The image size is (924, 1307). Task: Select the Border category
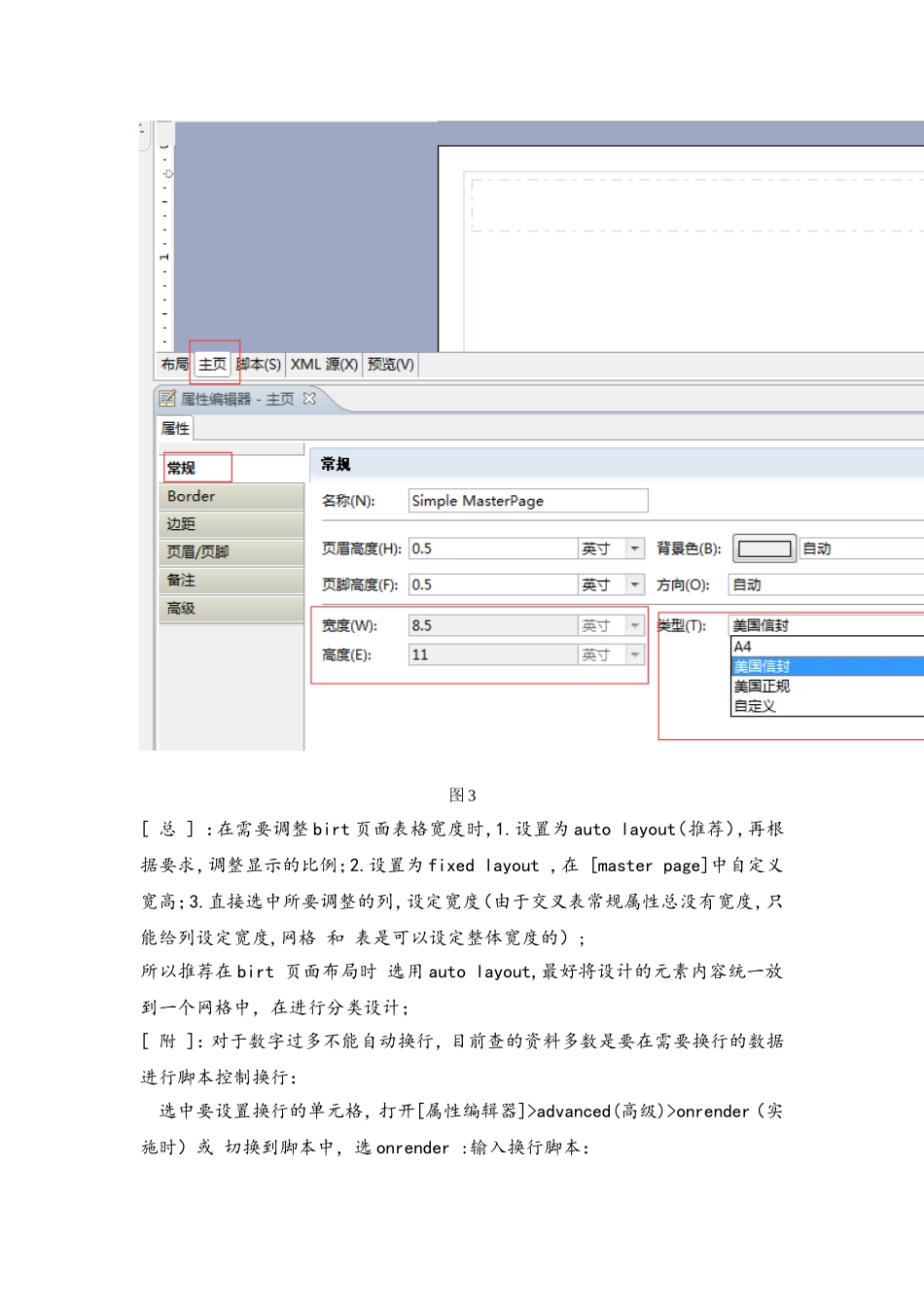tap(231, 496)
